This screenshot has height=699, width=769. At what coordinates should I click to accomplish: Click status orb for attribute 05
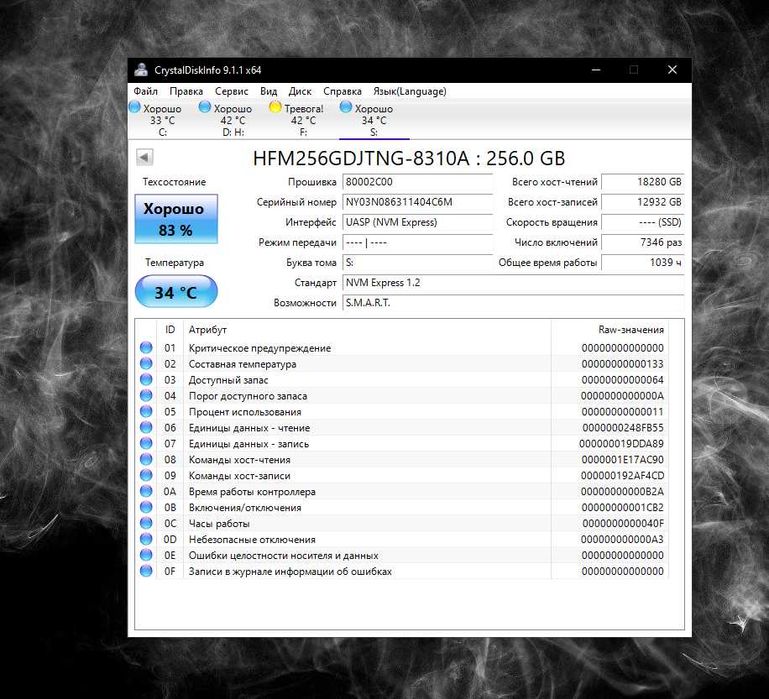pyautogui.click(x=146, y=412)
